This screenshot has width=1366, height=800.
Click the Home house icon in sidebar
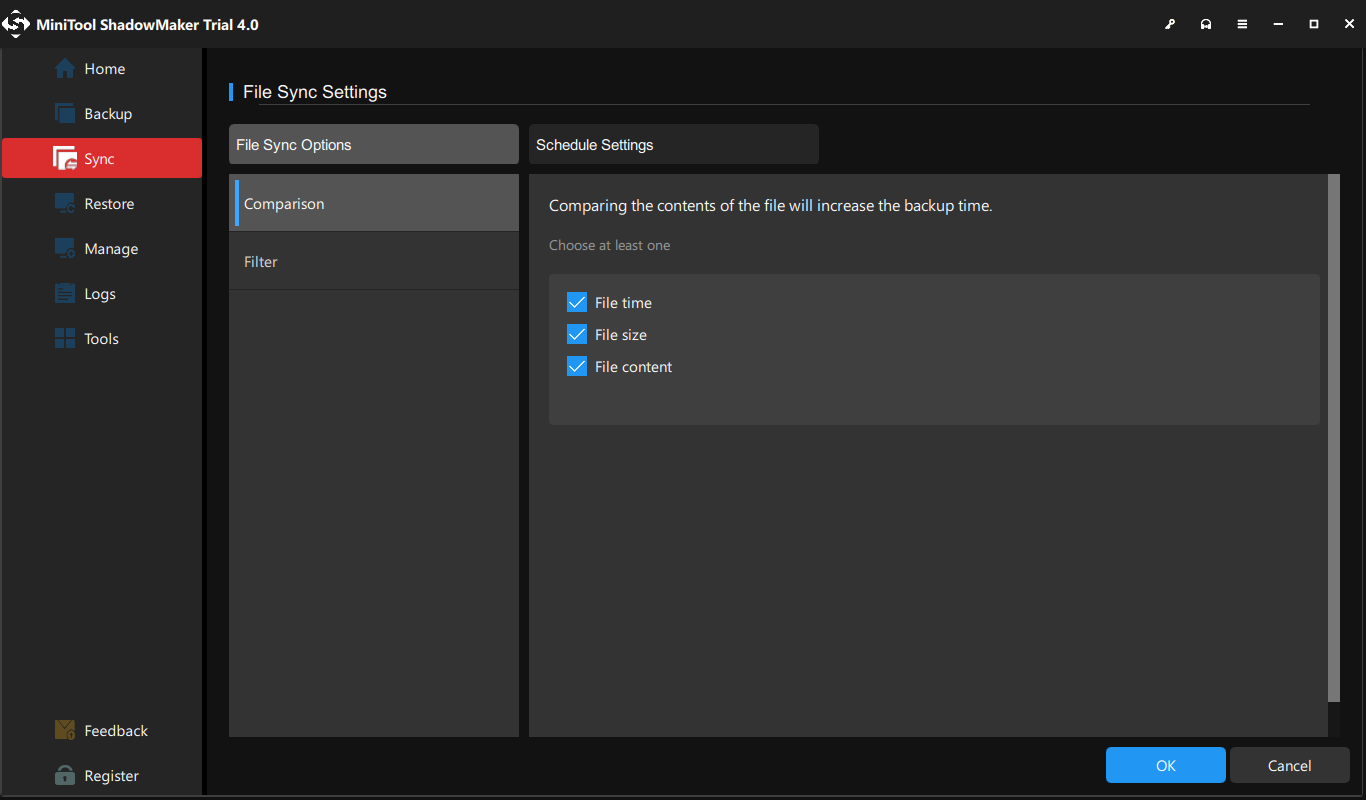pos(65,69)
